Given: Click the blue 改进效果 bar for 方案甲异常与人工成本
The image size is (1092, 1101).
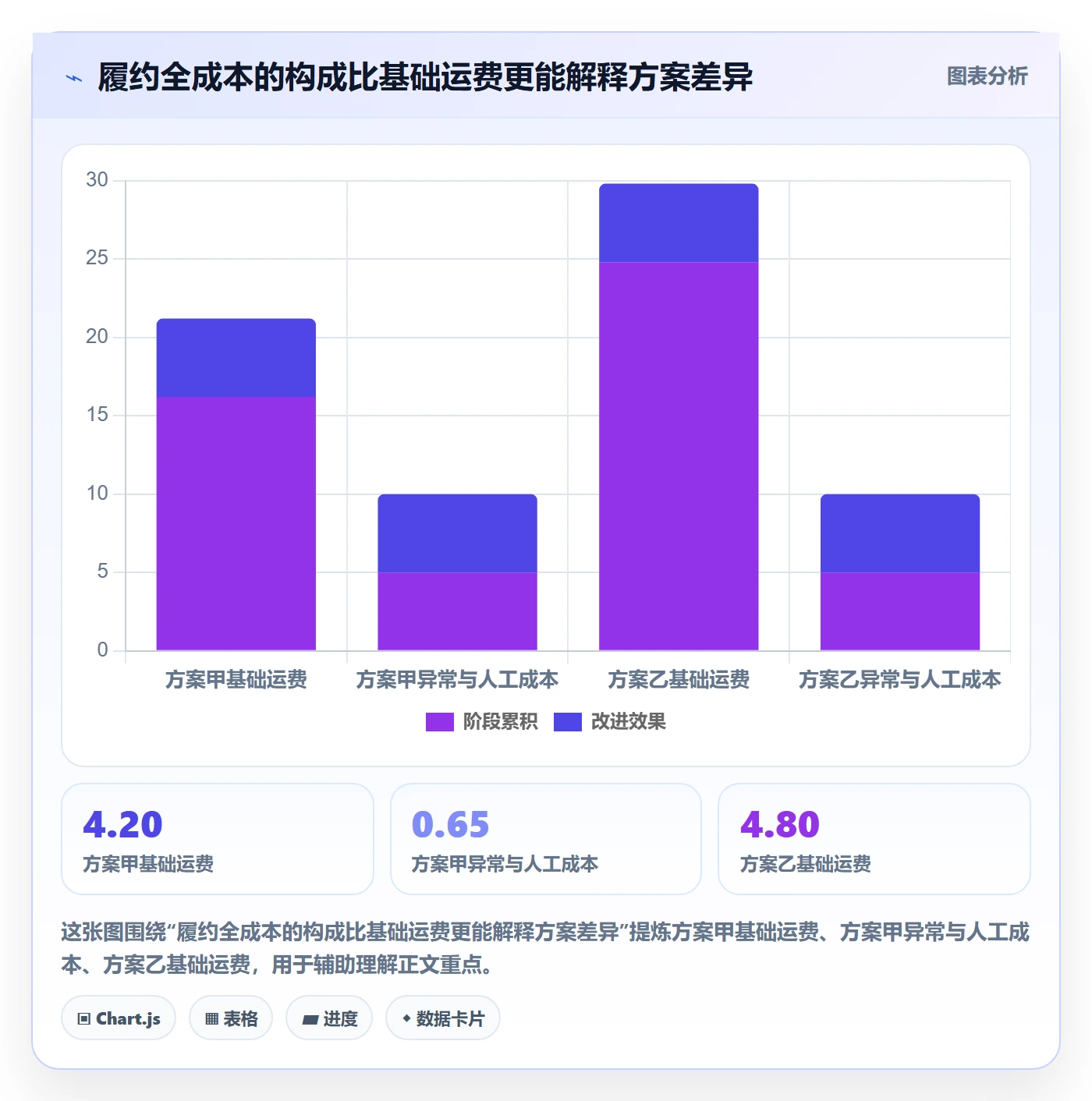Looking at the screenshot, I should point(458,533).
